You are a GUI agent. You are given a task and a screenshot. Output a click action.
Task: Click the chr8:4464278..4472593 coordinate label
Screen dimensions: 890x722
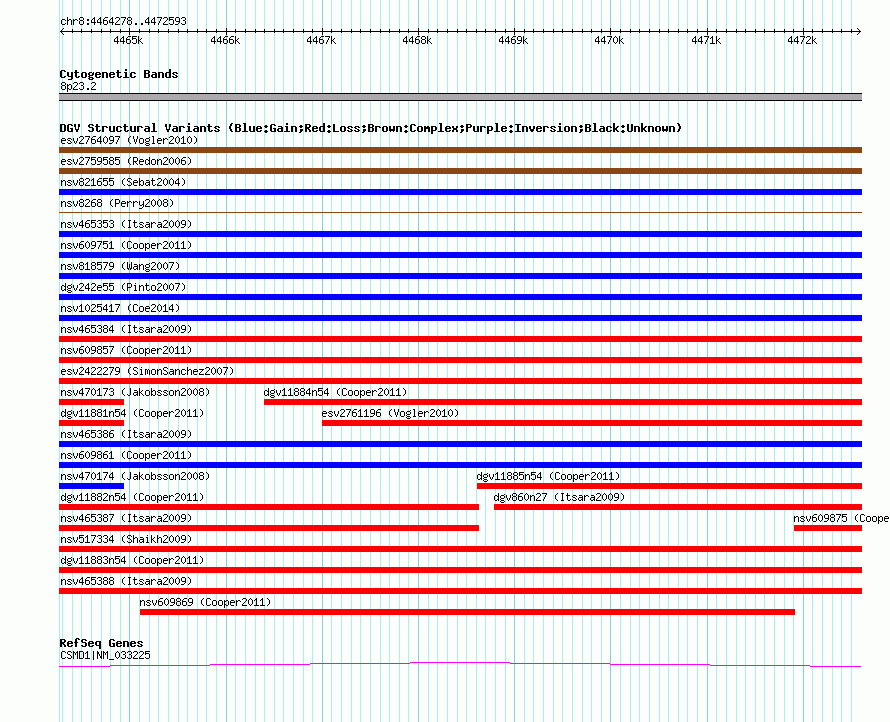[123, 21]
